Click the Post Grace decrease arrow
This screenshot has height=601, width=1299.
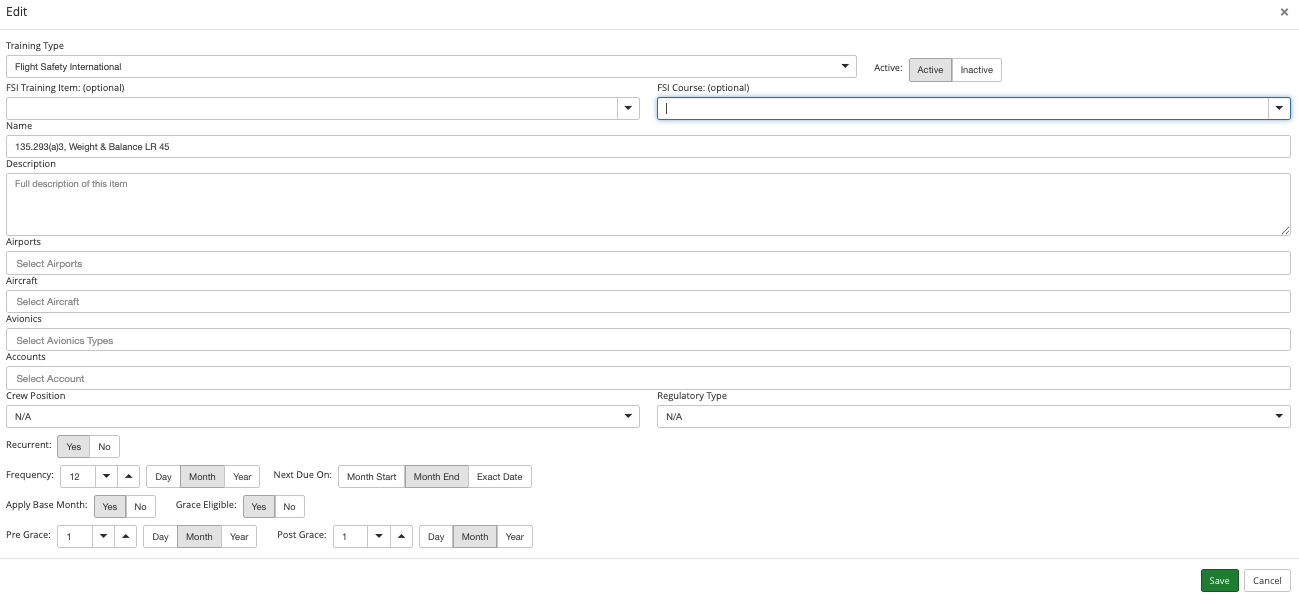378,537
